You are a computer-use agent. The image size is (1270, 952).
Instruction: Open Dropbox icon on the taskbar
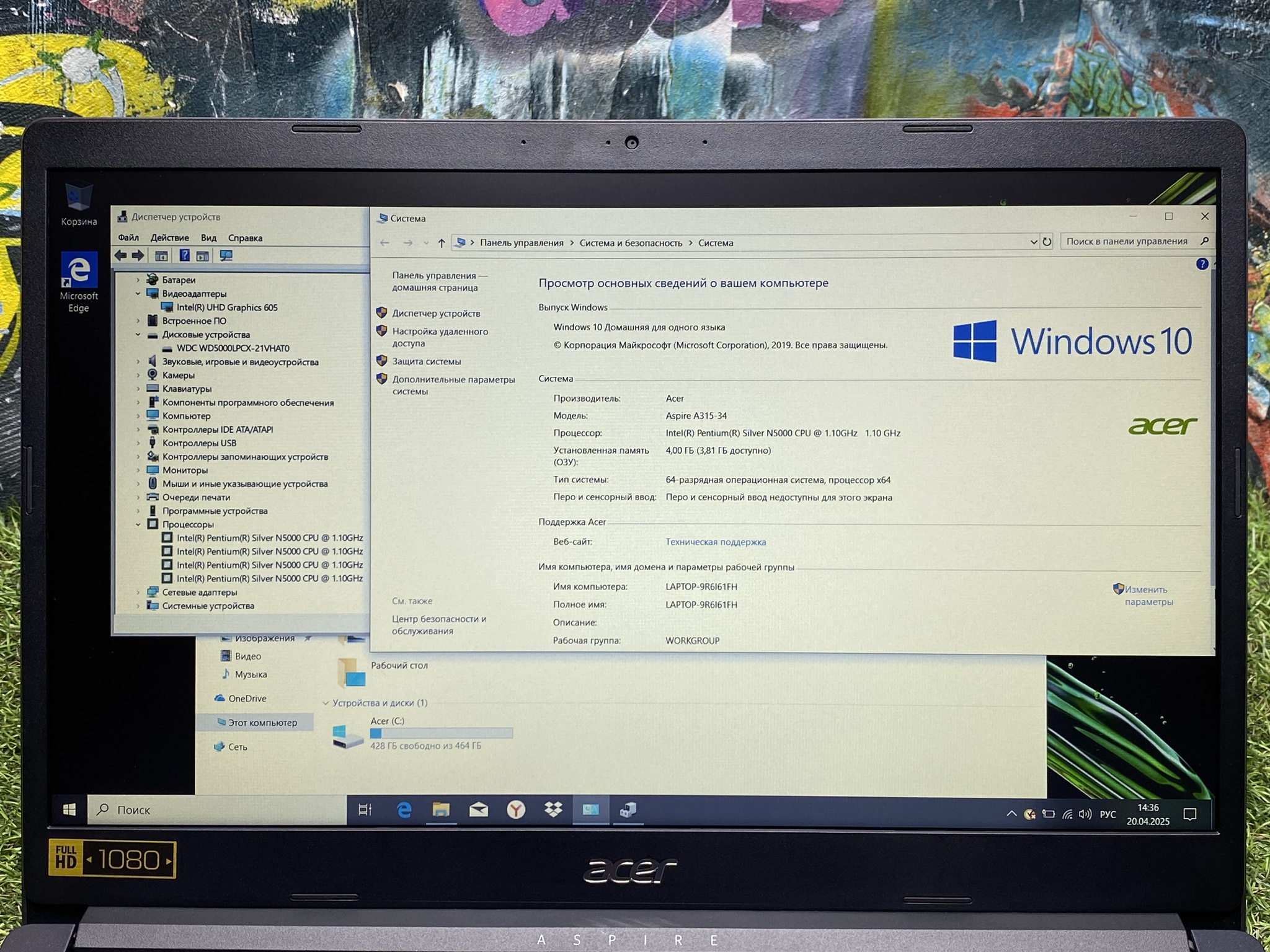[553, 809]
